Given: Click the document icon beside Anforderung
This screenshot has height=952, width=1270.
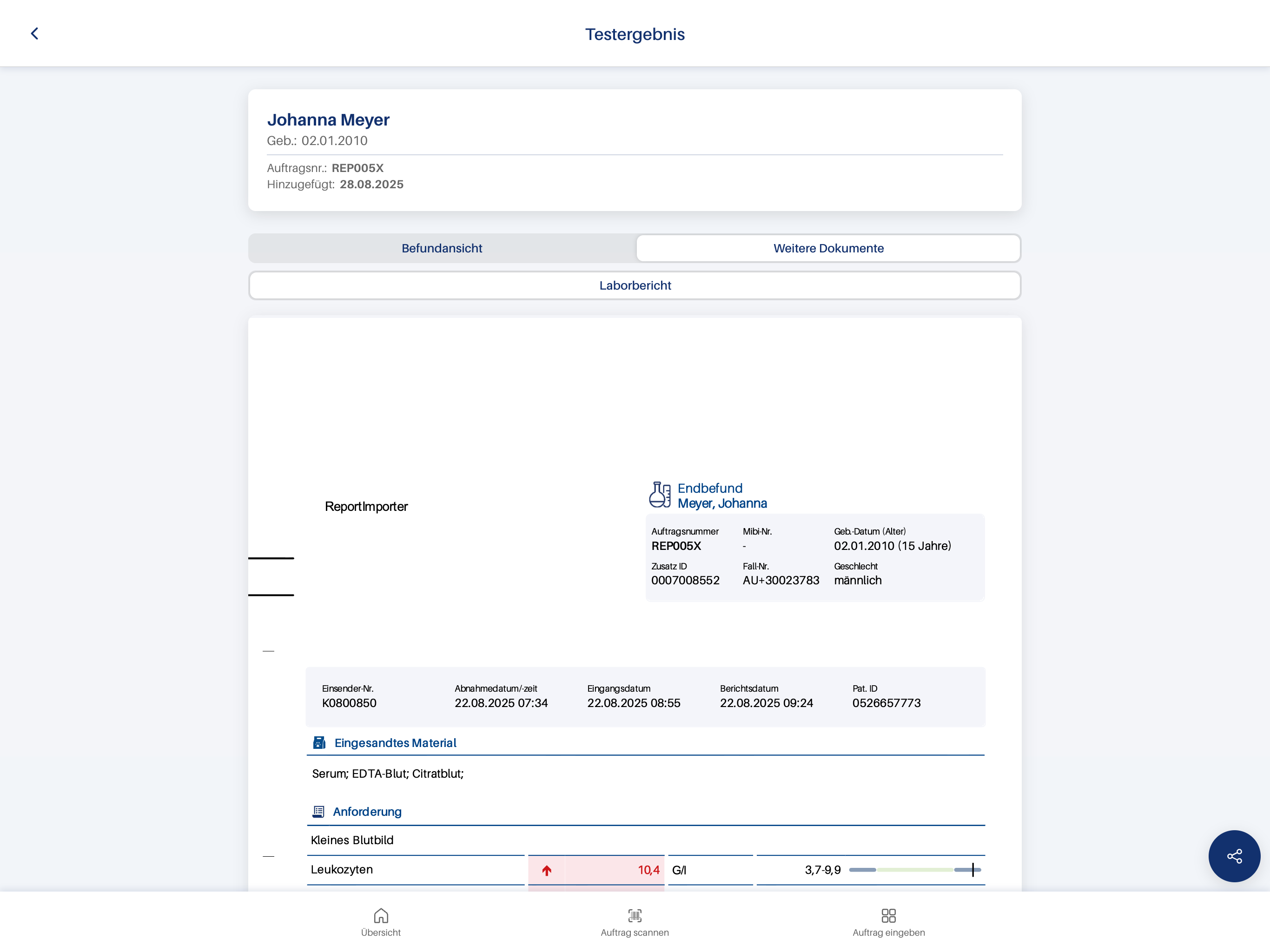Looking at the screenshot, I should (319, 811).
